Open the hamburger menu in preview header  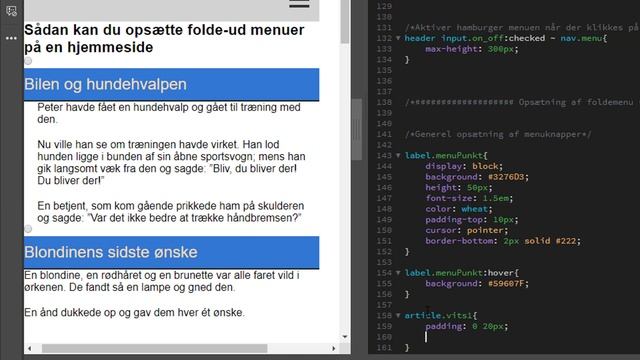click(299, 4)
